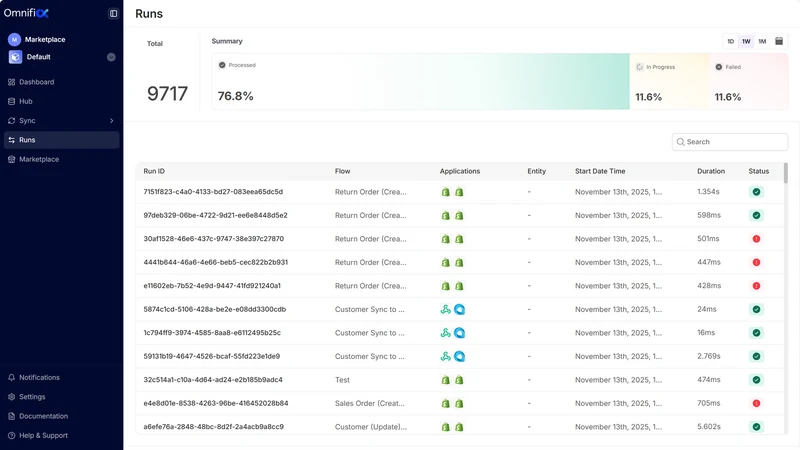800x450 pixels.
Task: Click the Omnifi logo
Action: click(26, 13)
